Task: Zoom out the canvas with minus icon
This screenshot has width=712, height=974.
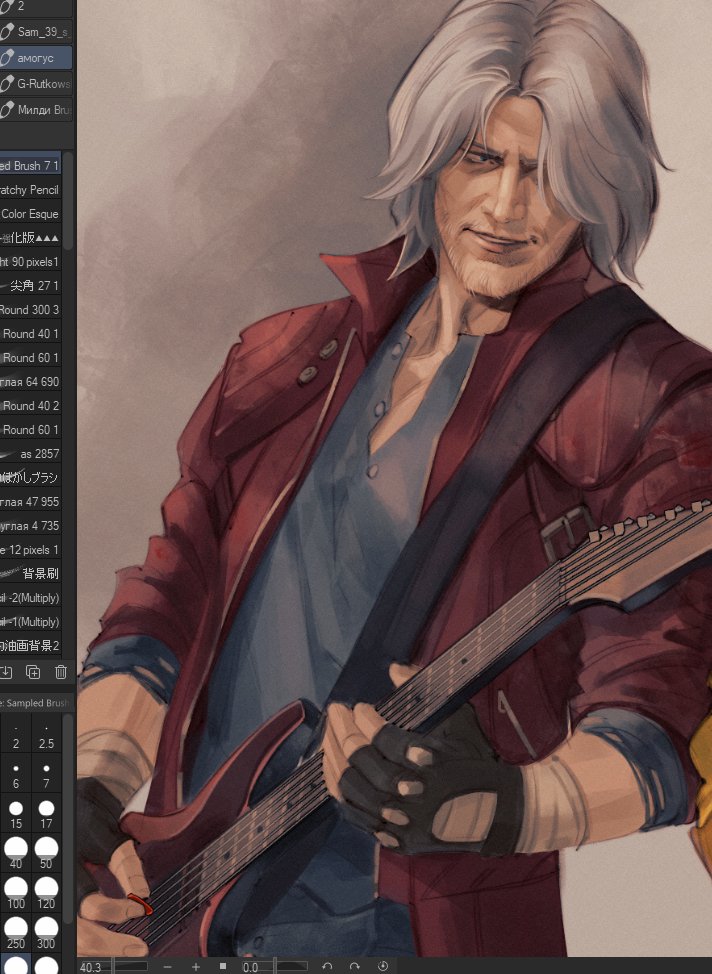Action: tap(167, 967)
